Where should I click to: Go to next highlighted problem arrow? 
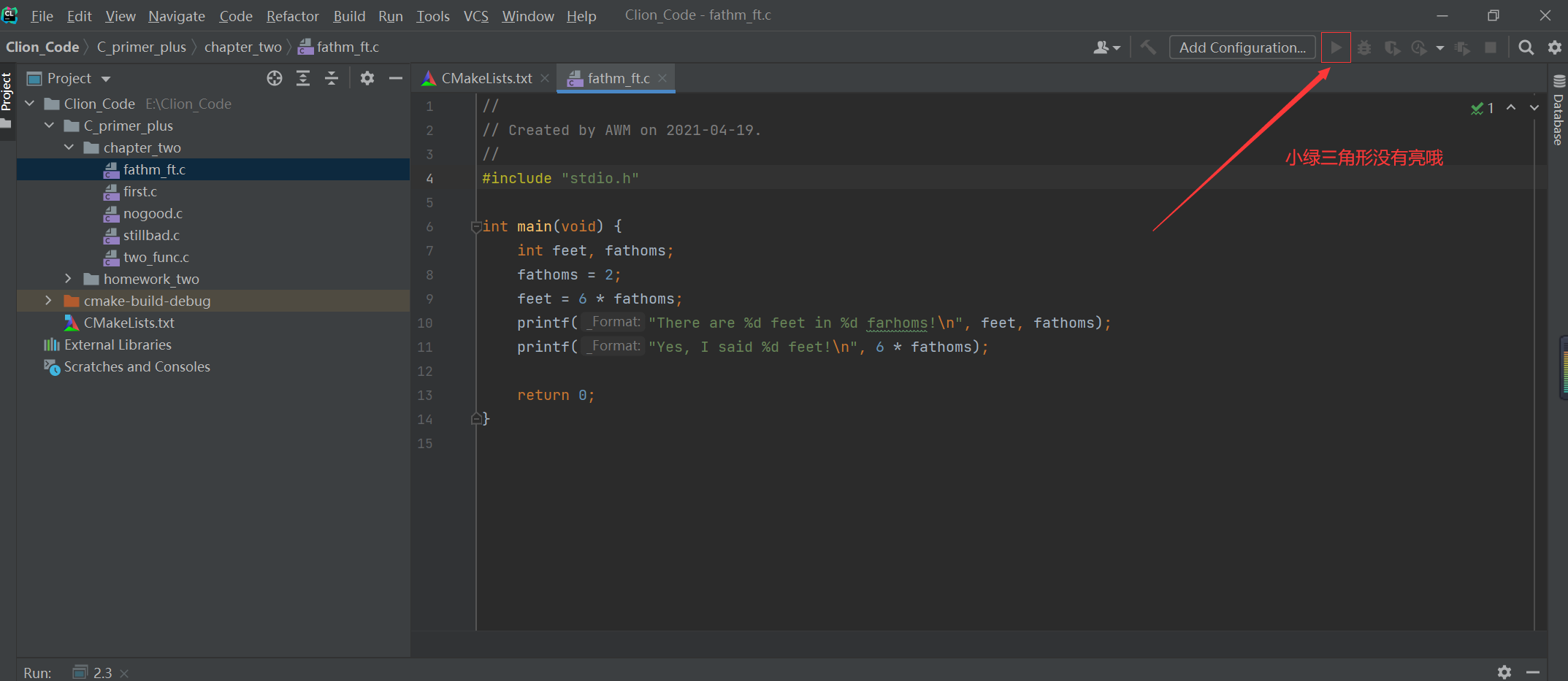click(x=1534, y=107)
